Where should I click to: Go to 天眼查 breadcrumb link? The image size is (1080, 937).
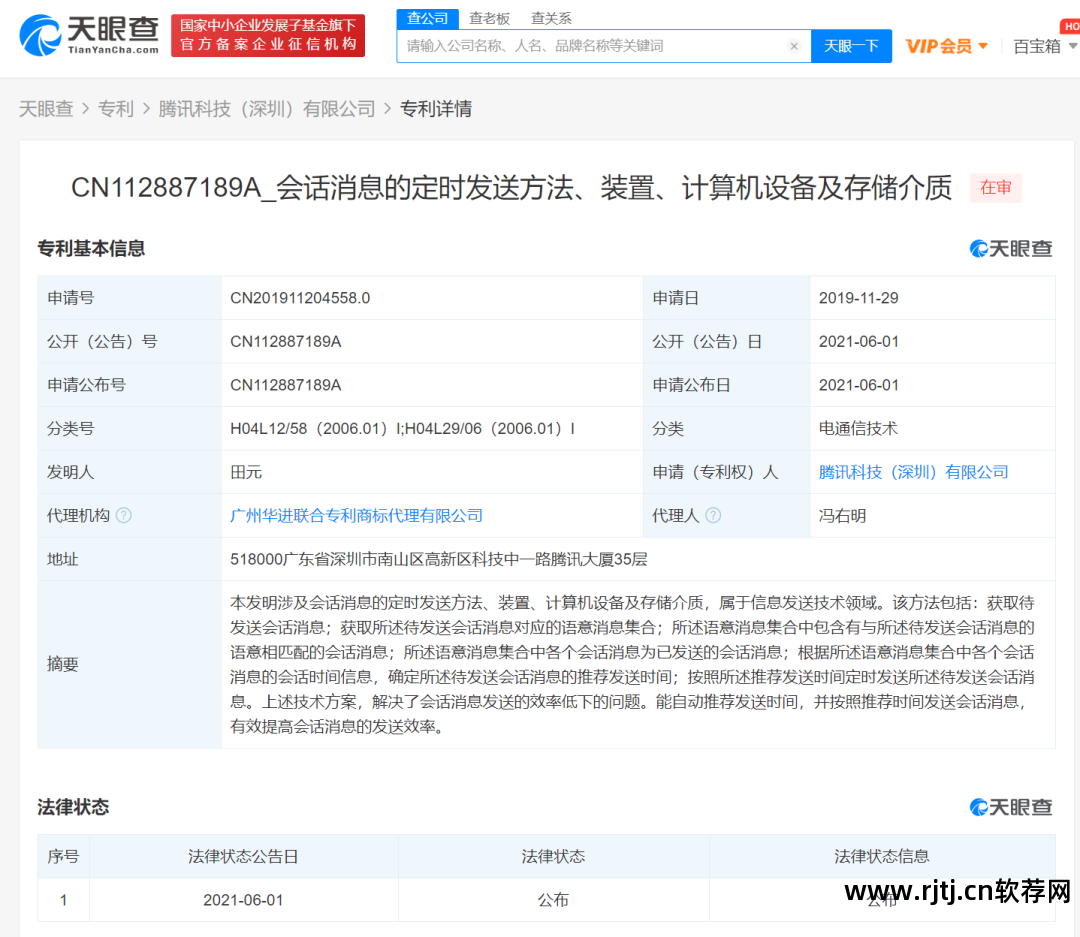point(46,109)
